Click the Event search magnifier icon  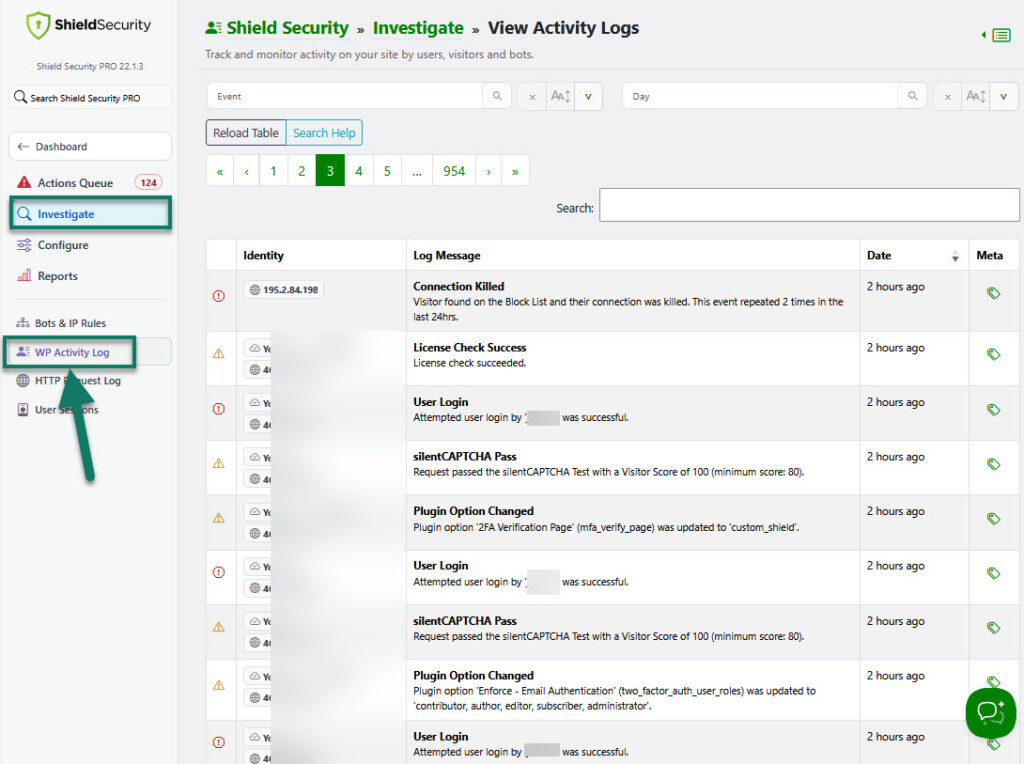[497, 96]
